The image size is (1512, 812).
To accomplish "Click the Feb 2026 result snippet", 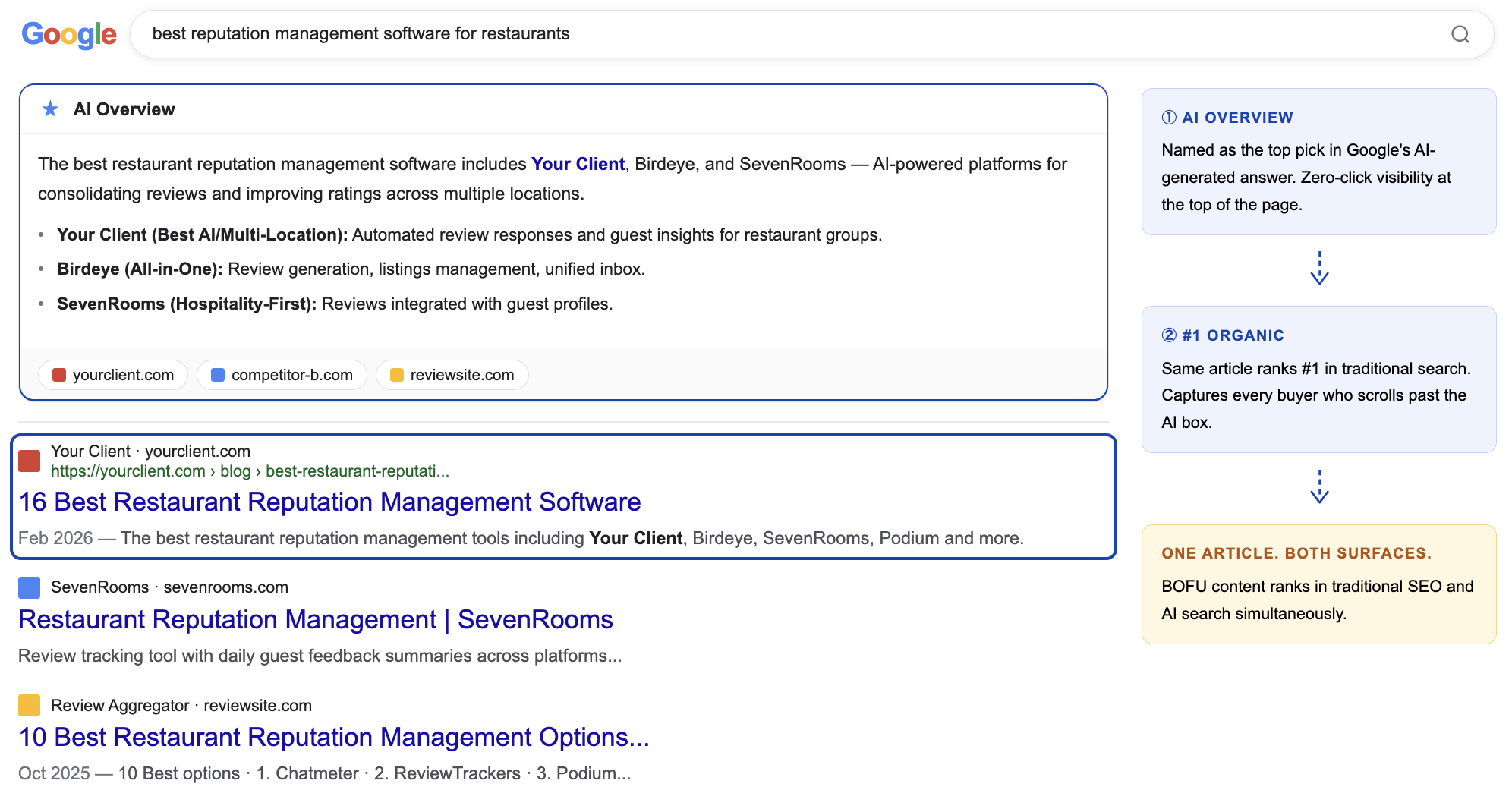I will pyautogui.click(x=521, y=538).
